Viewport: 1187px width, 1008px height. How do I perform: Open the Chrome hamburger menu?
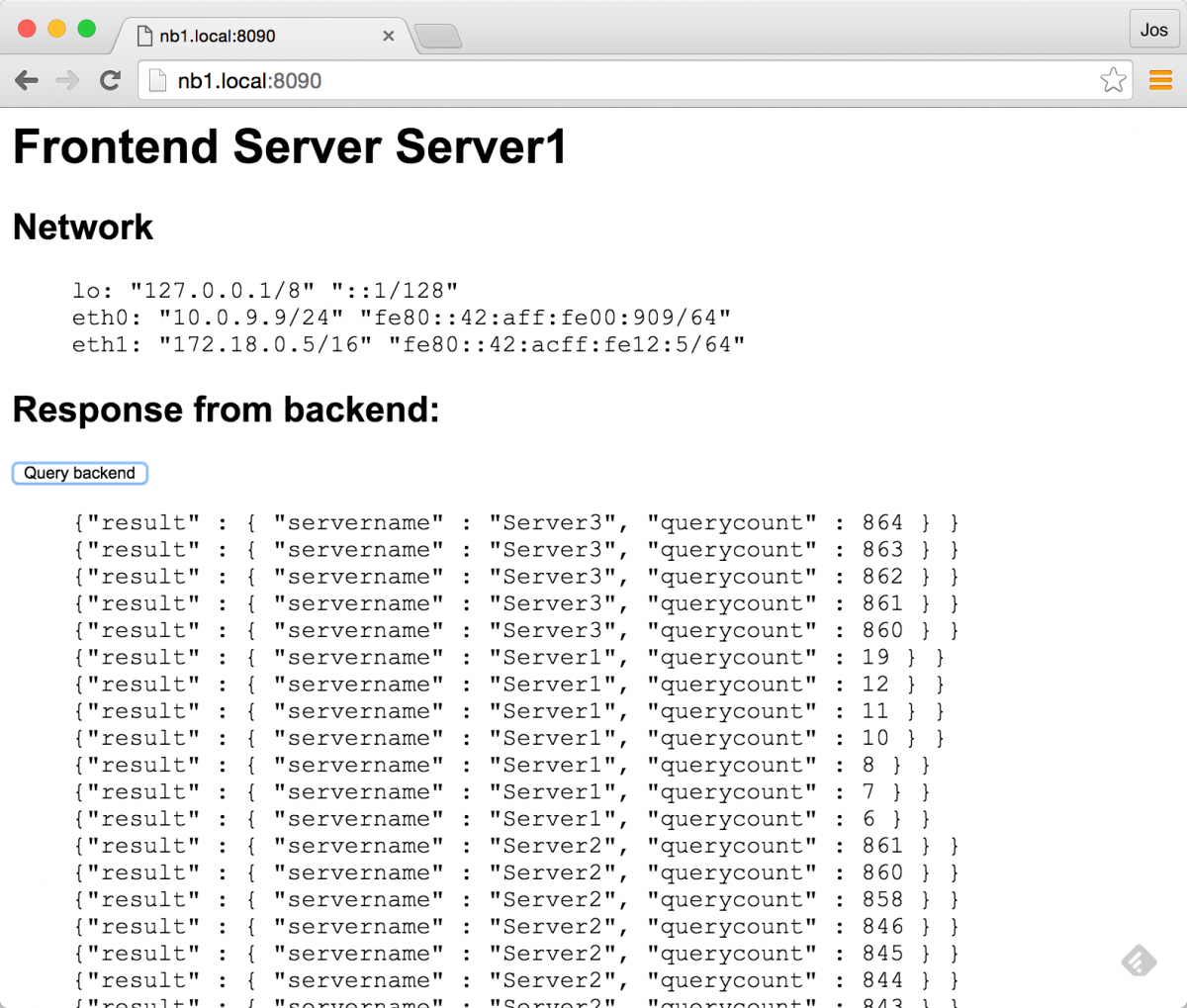[x=1160, y=80]
